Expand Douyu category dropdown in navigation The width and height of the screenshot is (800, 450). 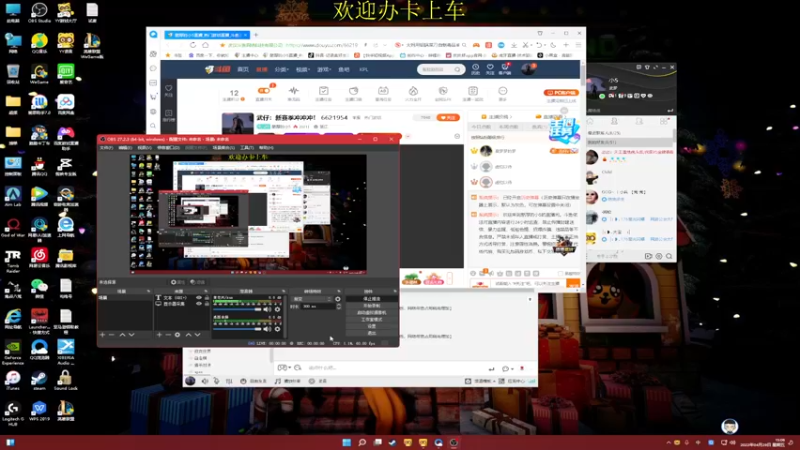pyautogui.click(x=282, y=69)
